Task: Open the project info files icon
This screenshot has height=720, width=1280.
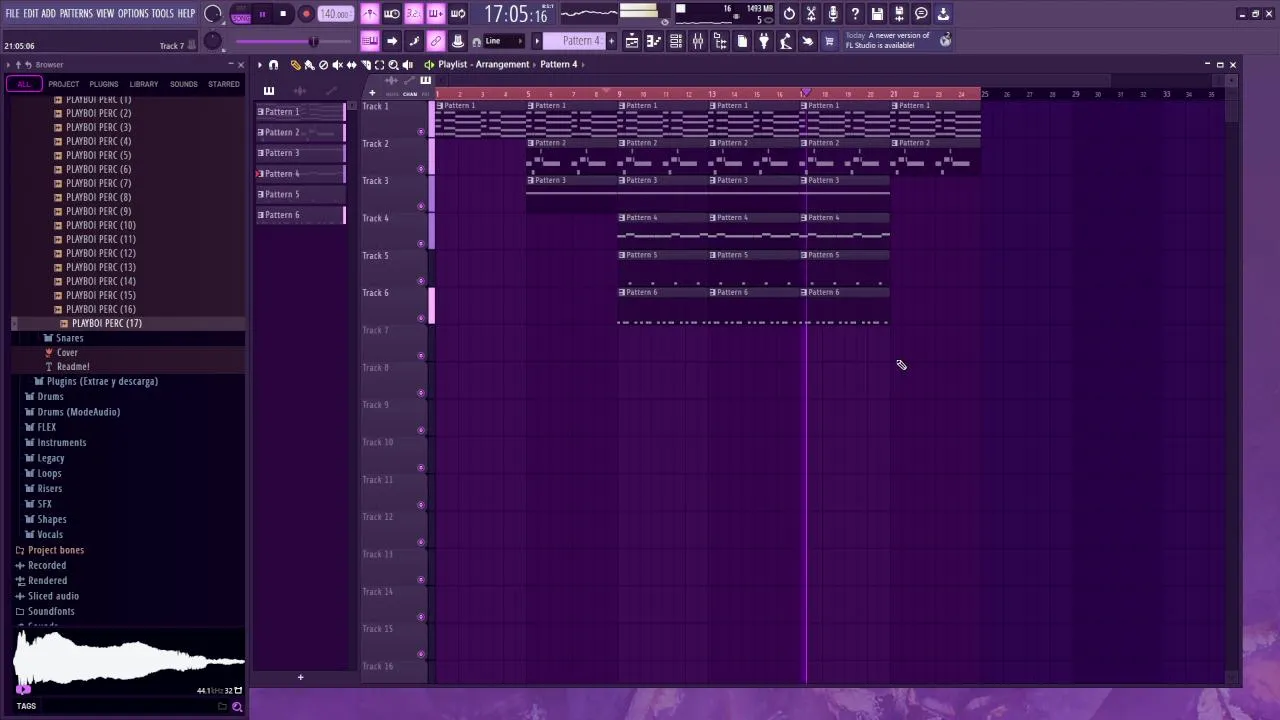Action: [742, 41]
